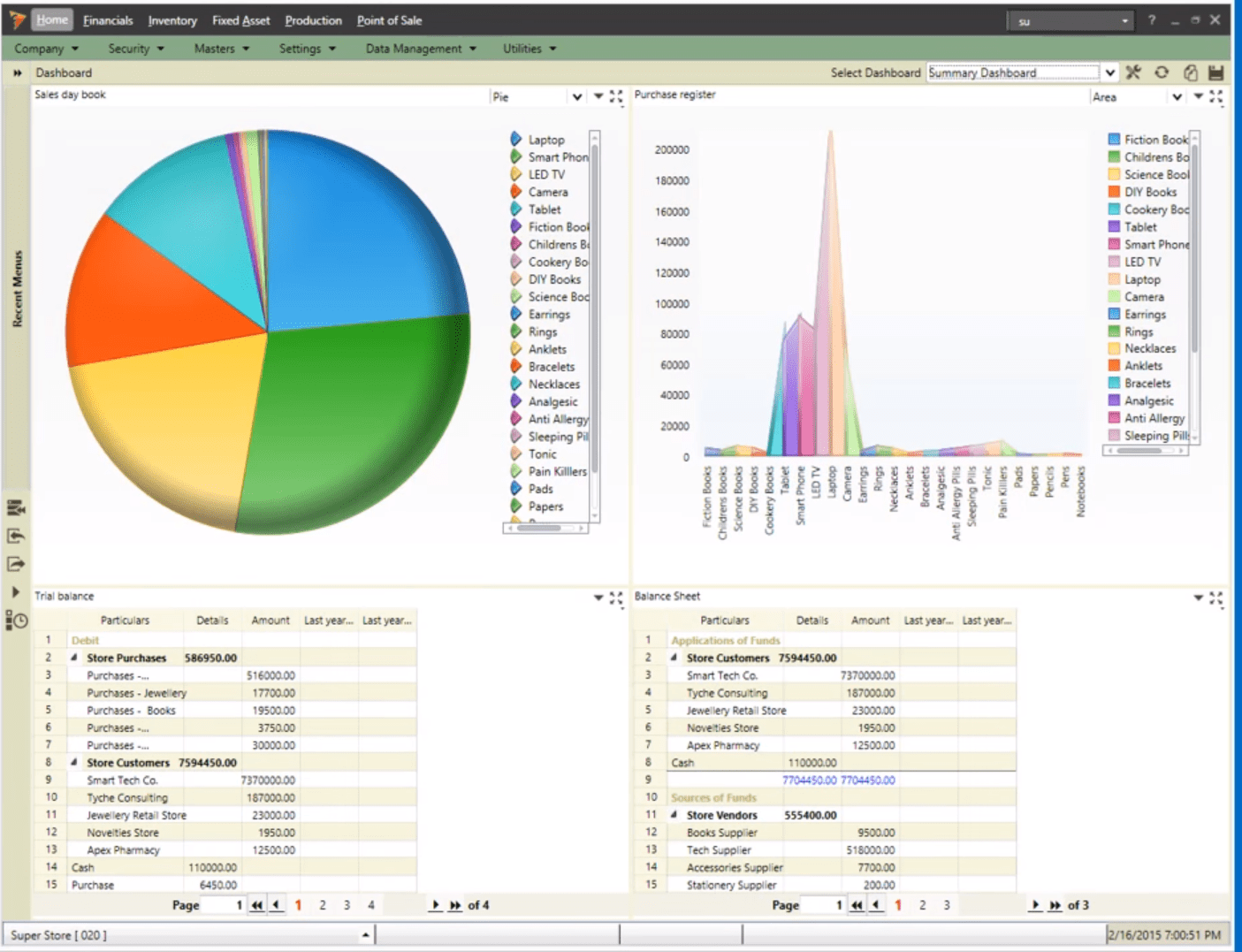
Task: Click the export arrow icon in left sidebar
Action: tap(16, 564)
